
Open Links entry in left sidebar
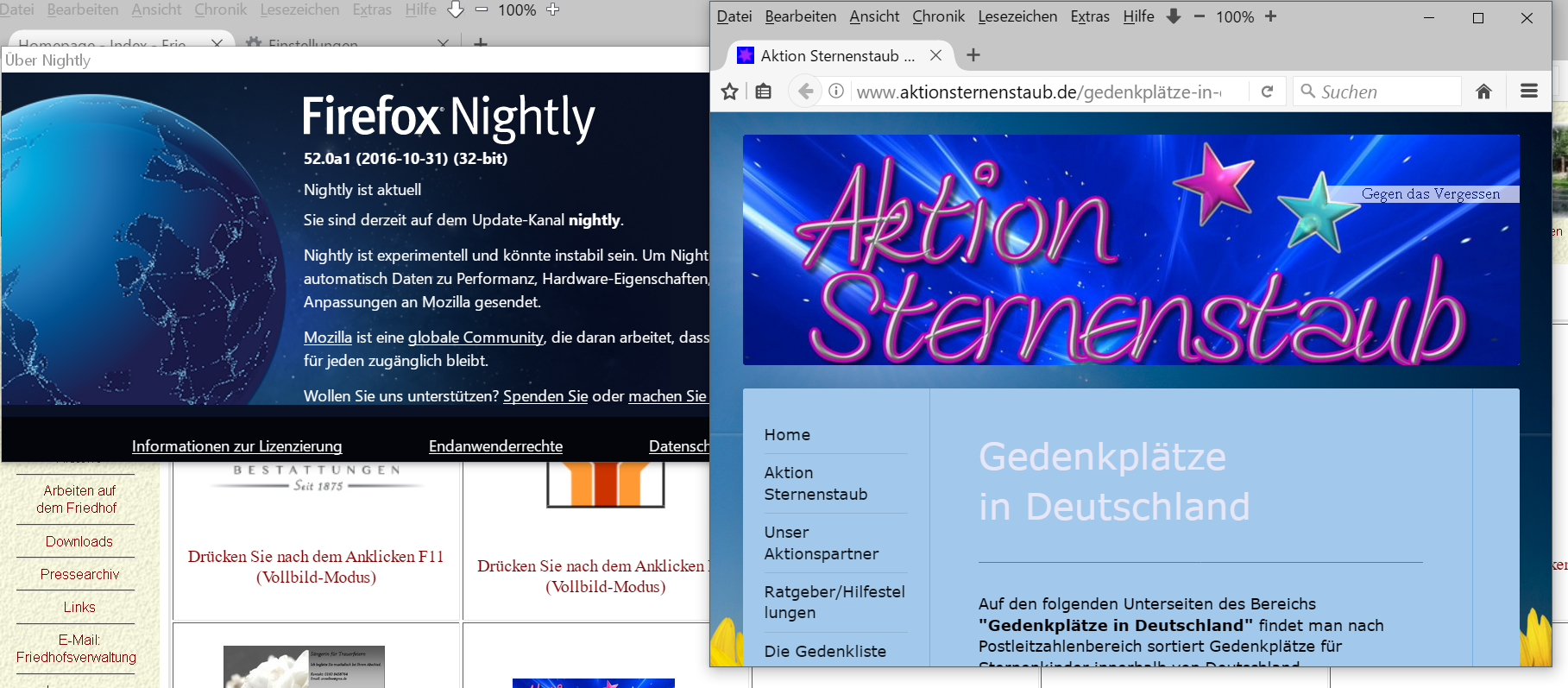pyautogui.click(x=79, y=607)
